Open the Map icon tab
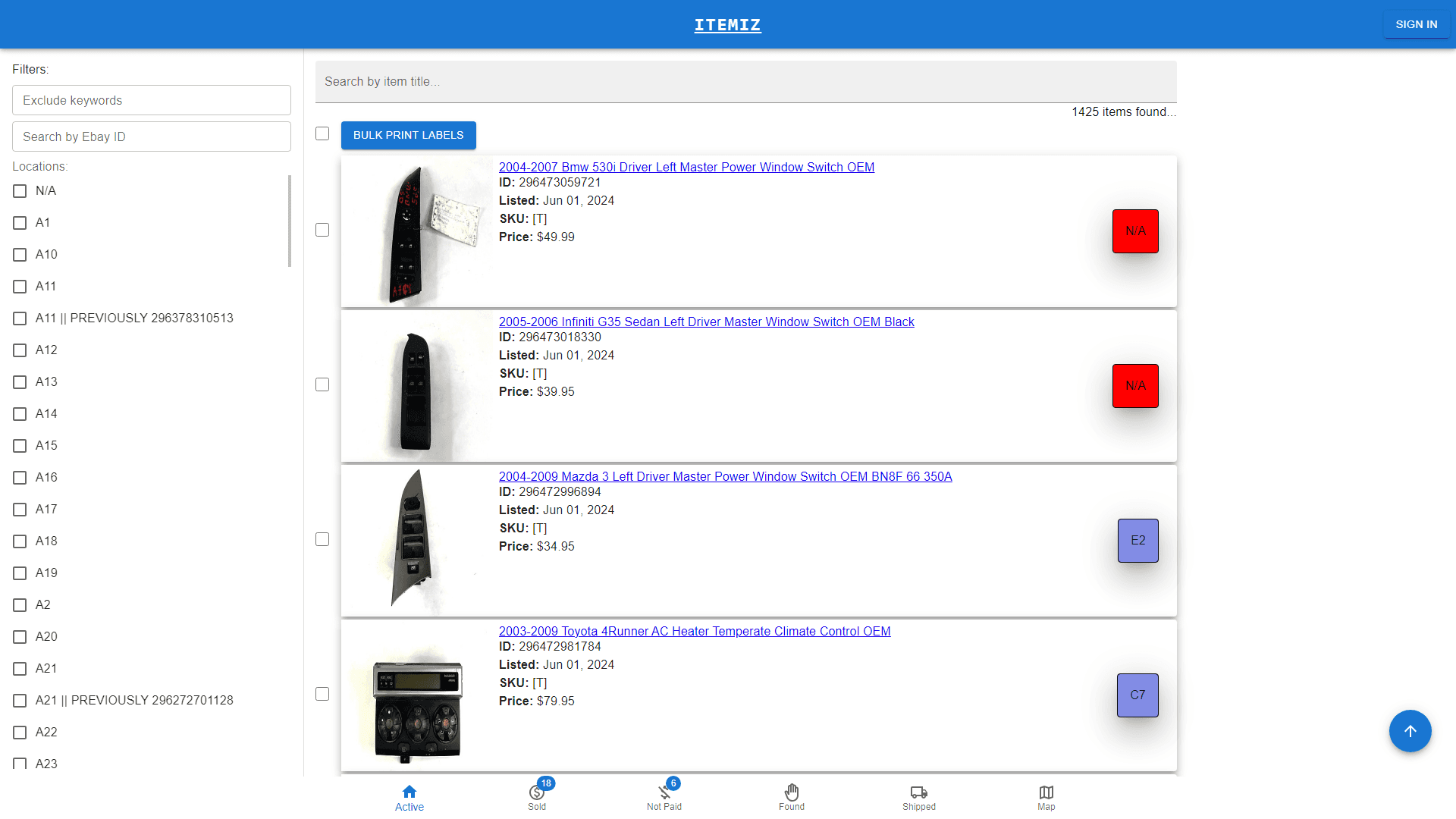The height and width of the screenshot is (819, 1456). pyautogui.click(x=1046, y=798)
